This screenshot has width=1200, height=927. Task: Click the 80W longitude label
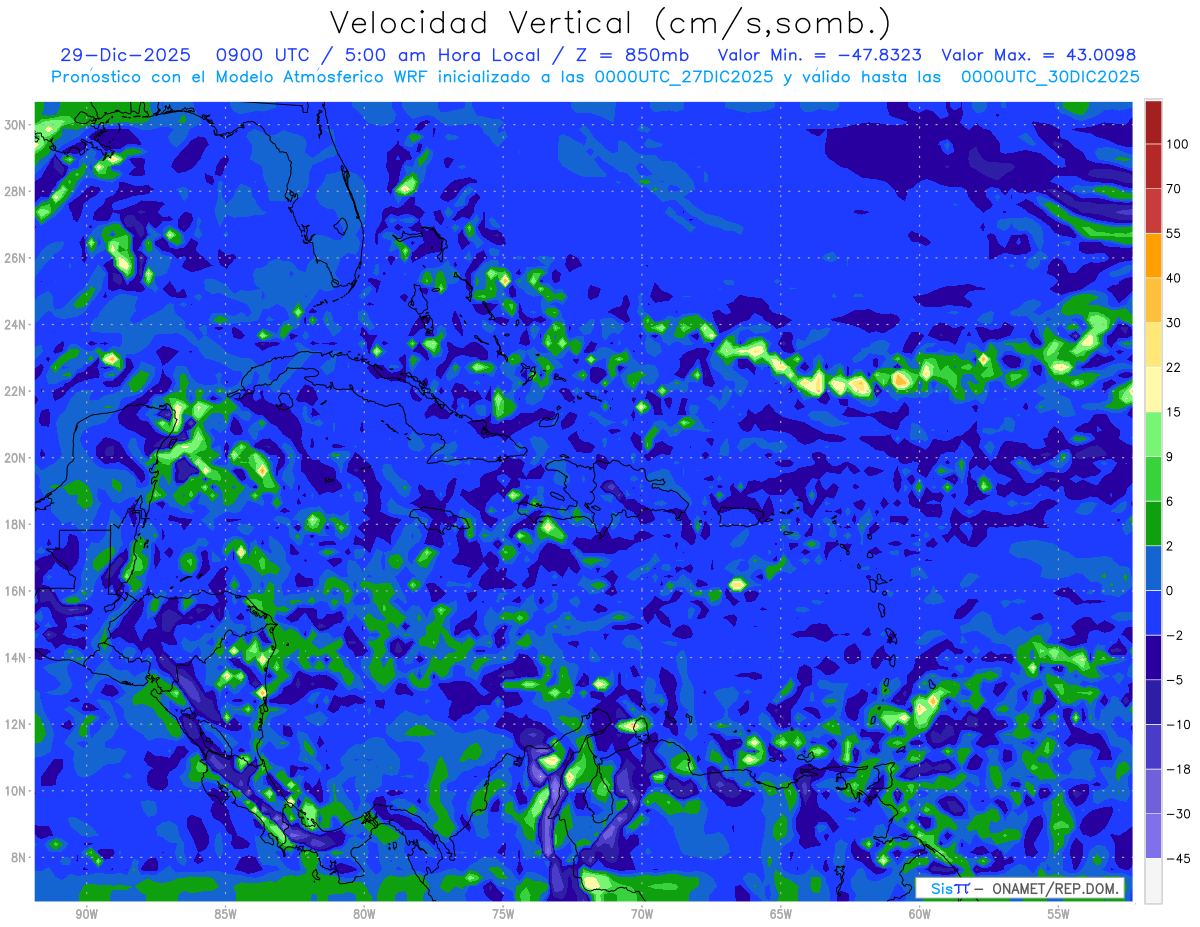tap(364, 914)
